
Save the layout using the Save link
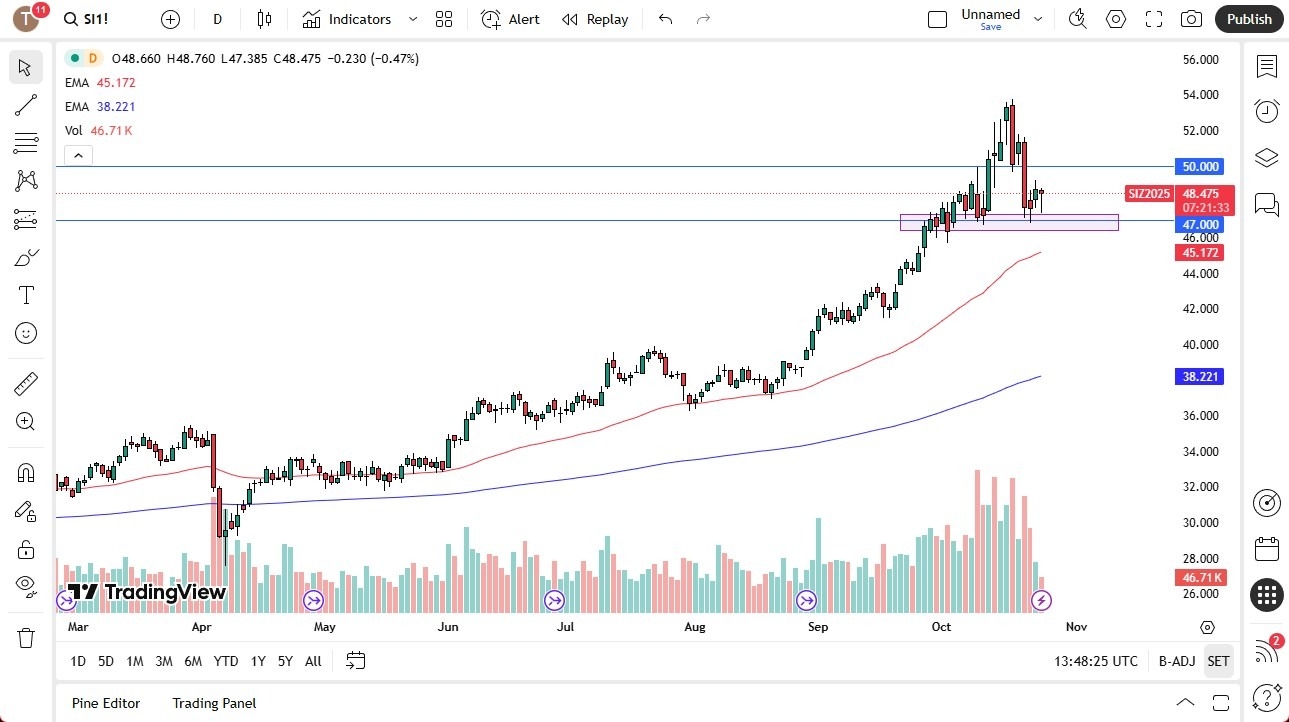(990, 27)
